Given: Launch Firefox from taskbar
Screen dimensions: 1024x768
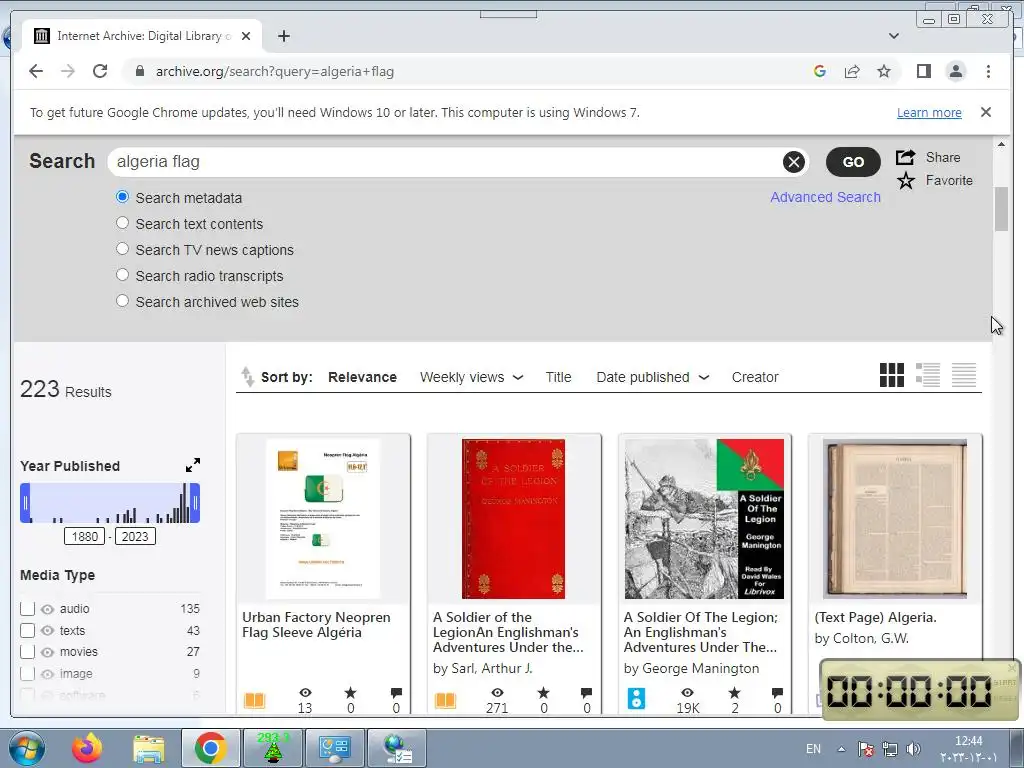Looking at the screenshot, I should coord(87,748).
